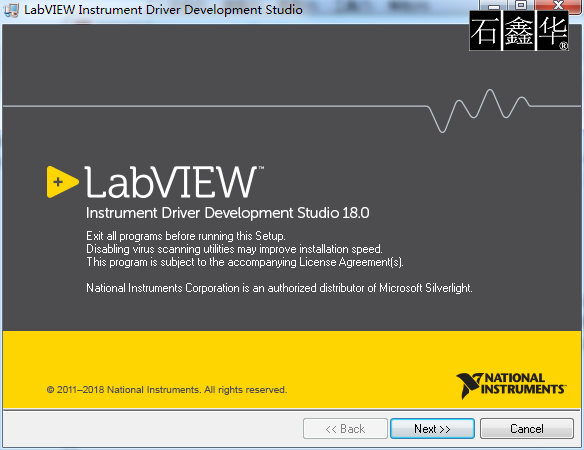This screenshot has height=450, width=584.
Task: Click the installer icon in title bar
Action: [11, 10]
